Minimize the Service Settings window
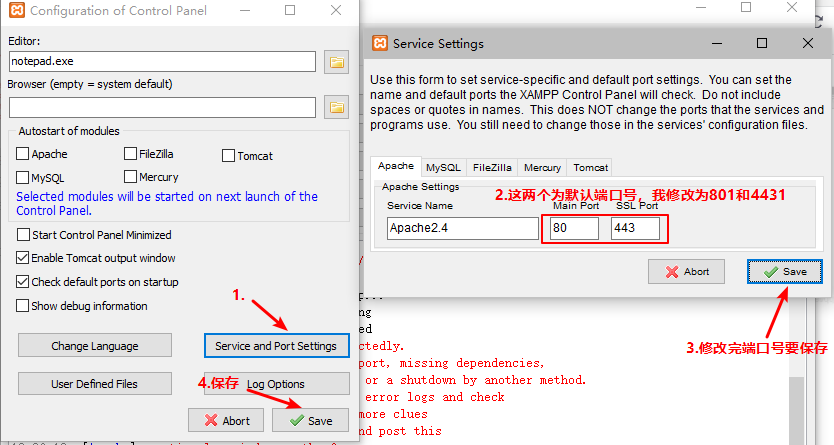Image resolution: width=834 pixels, height=445 pixels. (717, 43)
